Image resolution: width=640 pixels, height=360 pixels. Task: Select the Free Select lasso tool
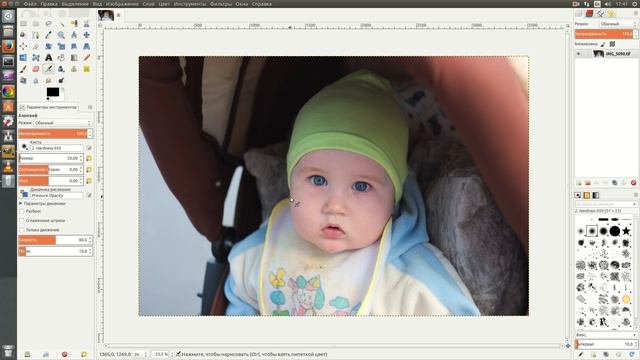[49, 24]
